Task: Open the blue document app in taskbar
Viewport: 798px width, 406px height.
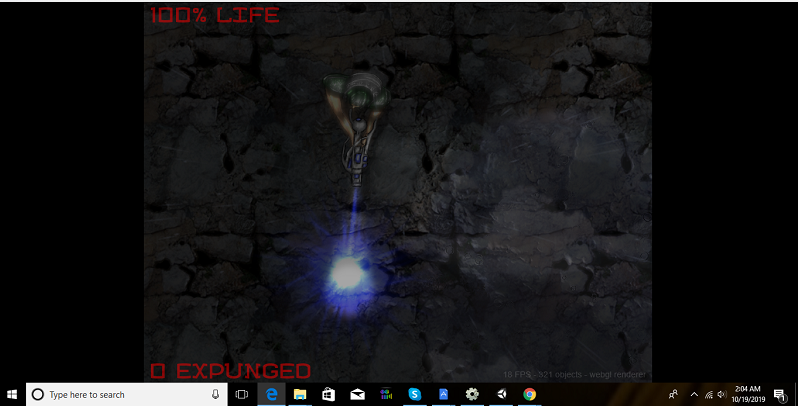Action: click(443, 394)
